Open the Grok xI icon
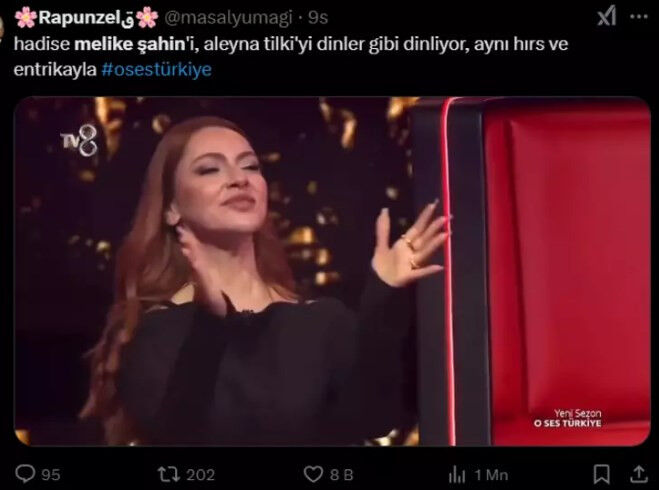The image size is (659, 490). point(607,17)
